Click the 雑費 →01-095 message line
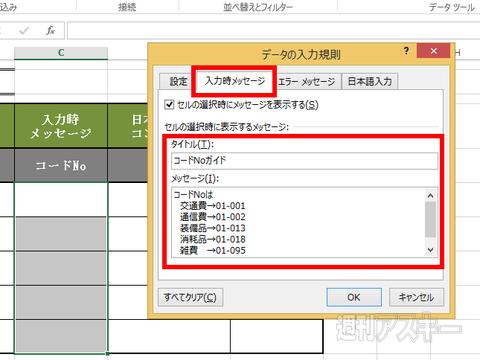The height and width of the screenshot is (360, 480). [x=213, y=250]
